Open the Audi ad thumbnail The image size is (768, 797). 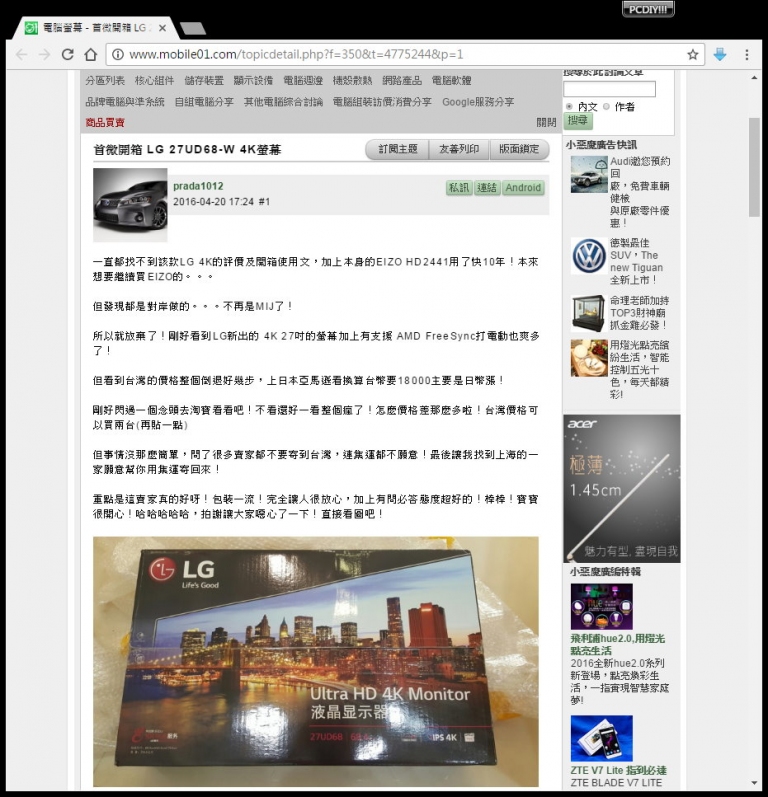[x=589, y=174]
